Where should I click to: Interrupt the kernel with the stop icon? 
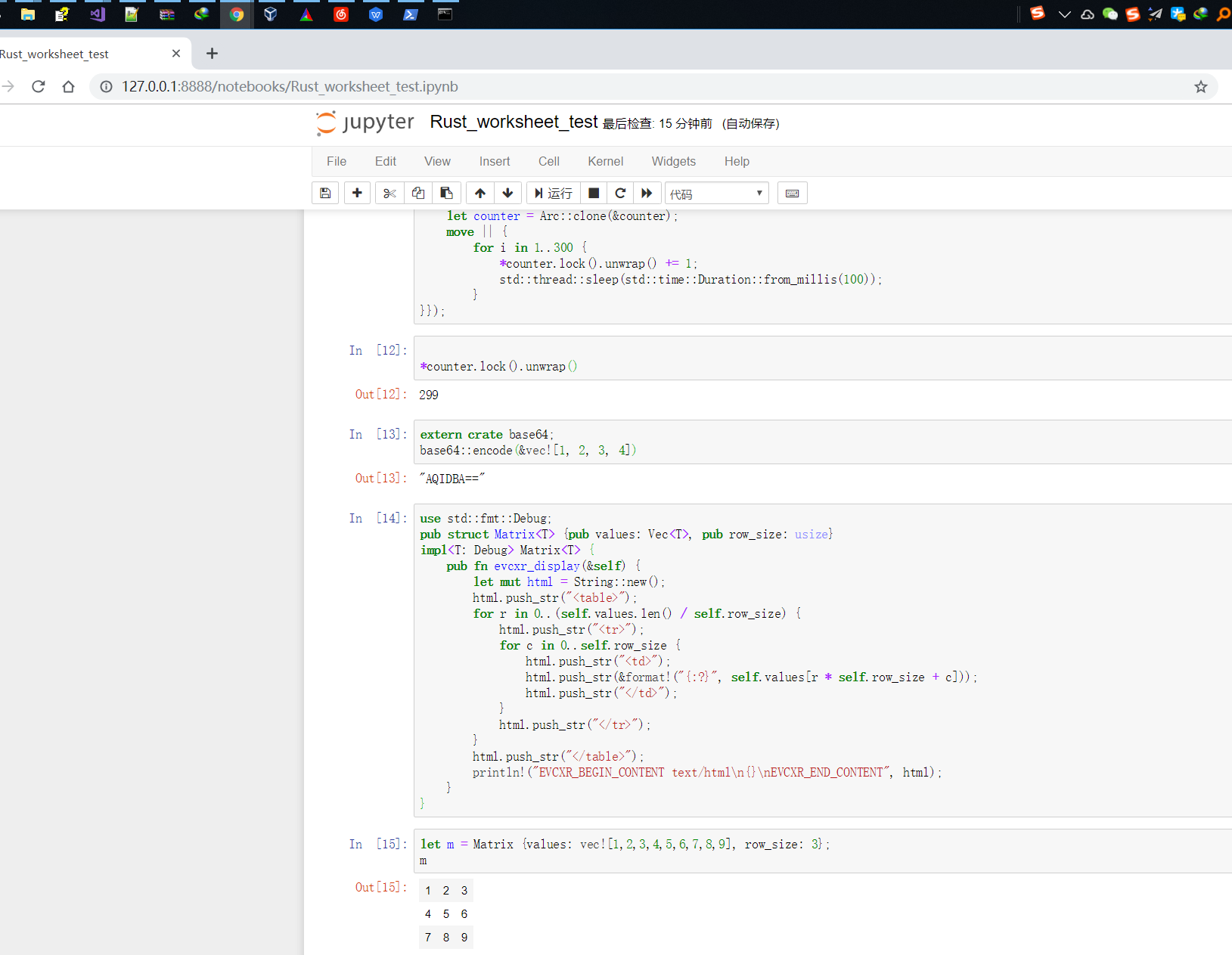594,193
